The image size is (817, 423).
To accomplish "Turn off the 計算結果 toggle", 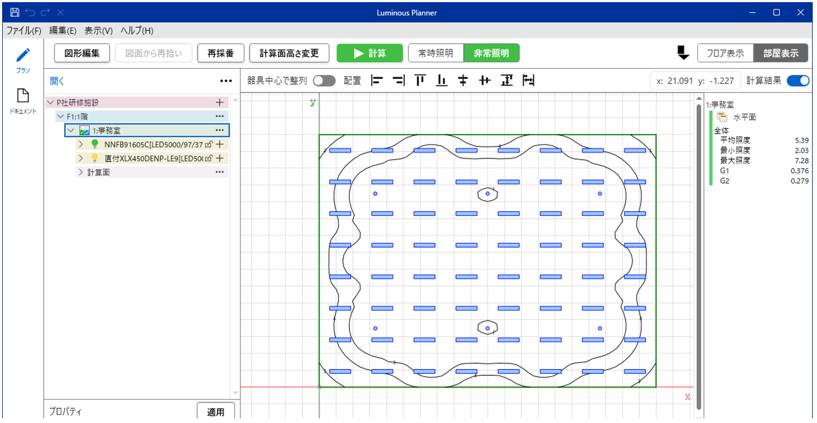I will [797, 81].
